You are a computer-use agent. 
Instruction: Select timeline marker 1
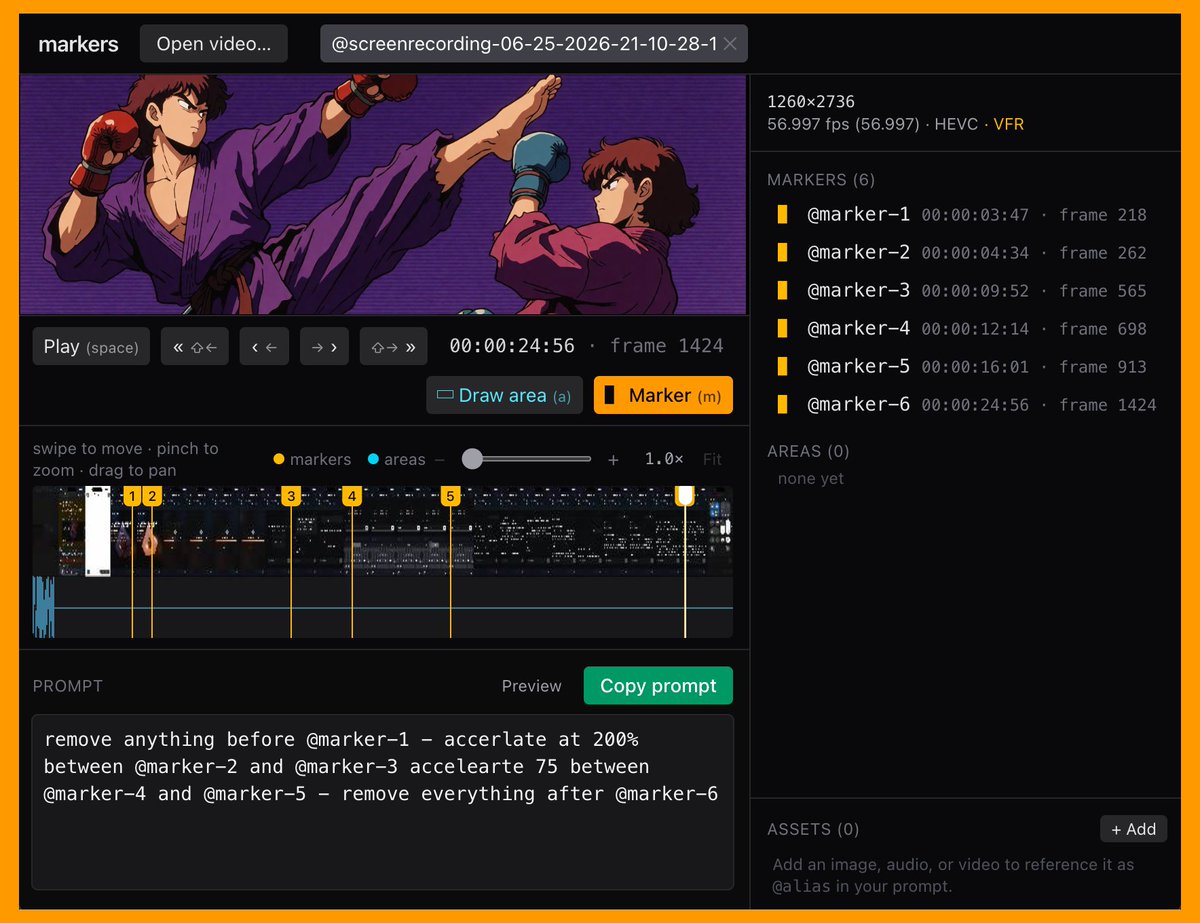pyautogui.click(x=132, y=496)
